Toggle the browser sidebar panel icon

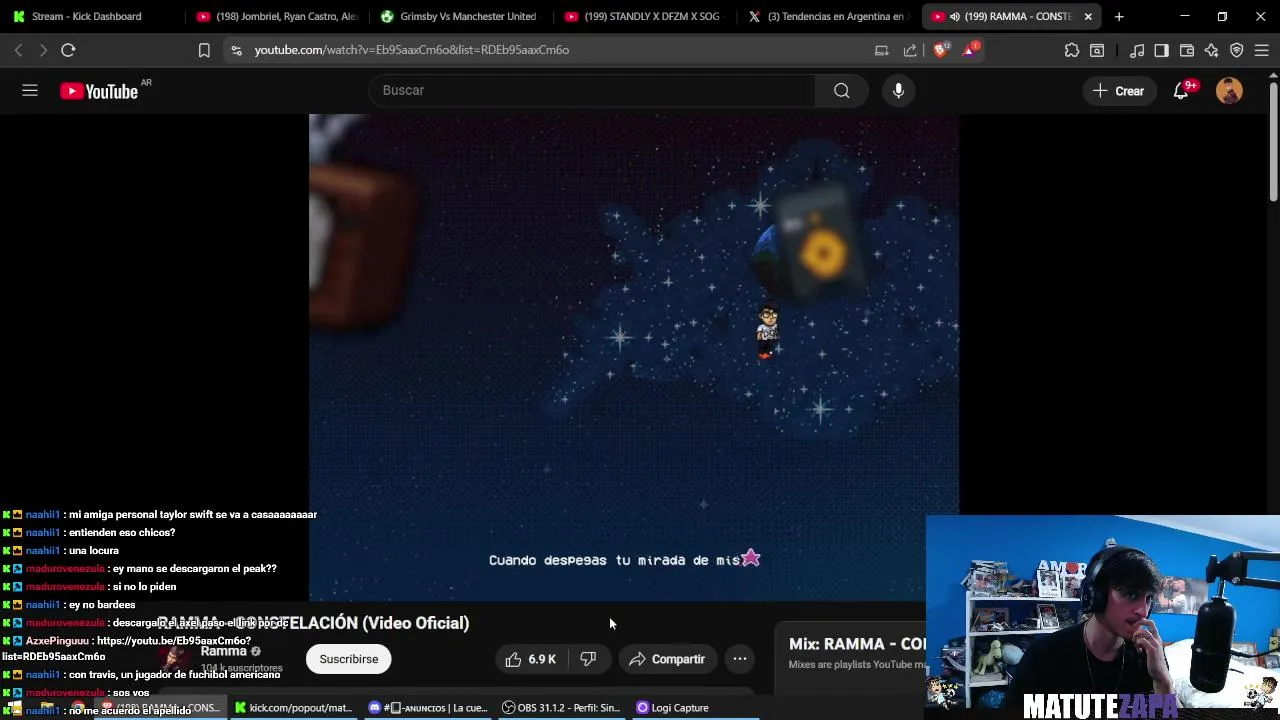1161,50
